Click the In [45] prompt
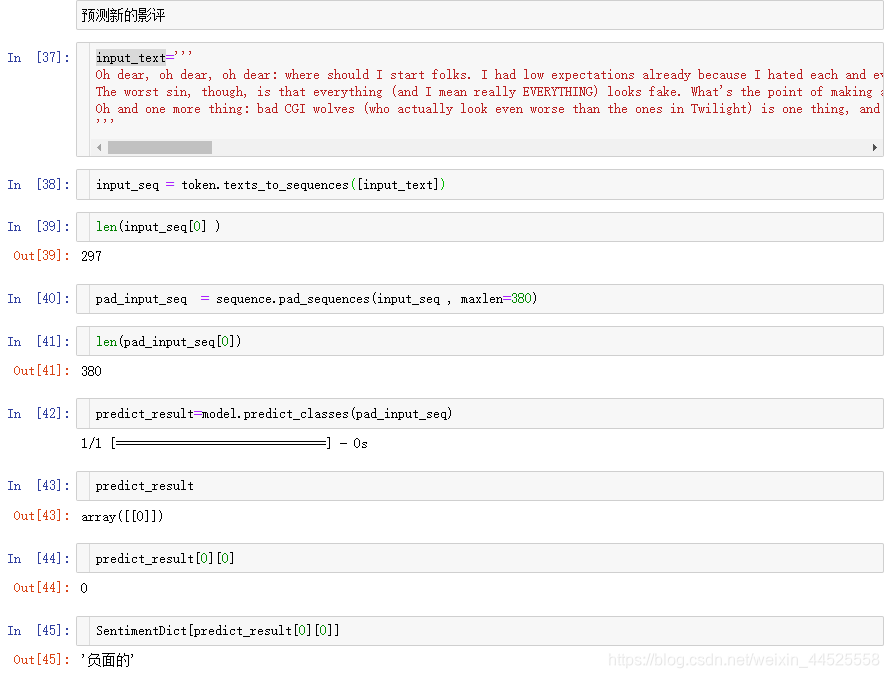Image resolution: width=889 pixels, height=678 pixels. tap(39, 630)
